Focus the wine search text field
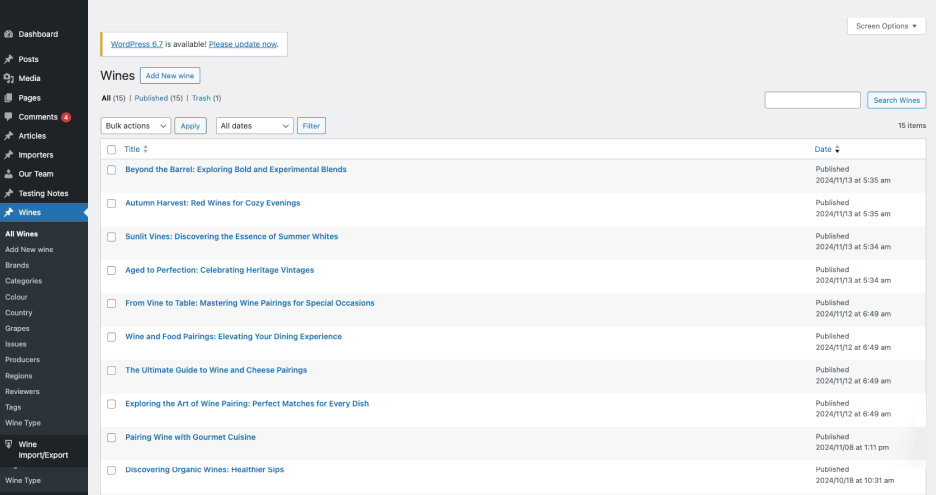The height and width of the screenshot is (495, 940). click(x=812, y=100)
